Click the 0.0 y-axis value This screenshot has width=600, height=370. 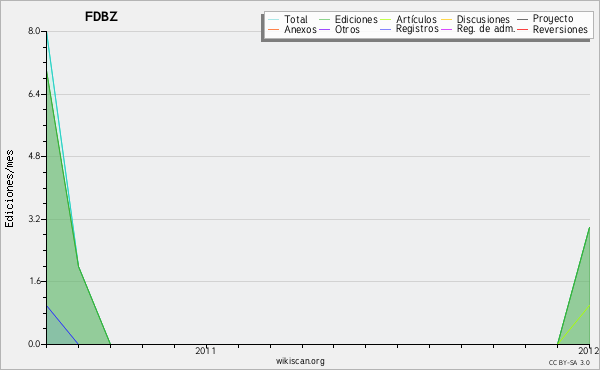point(34,344)
